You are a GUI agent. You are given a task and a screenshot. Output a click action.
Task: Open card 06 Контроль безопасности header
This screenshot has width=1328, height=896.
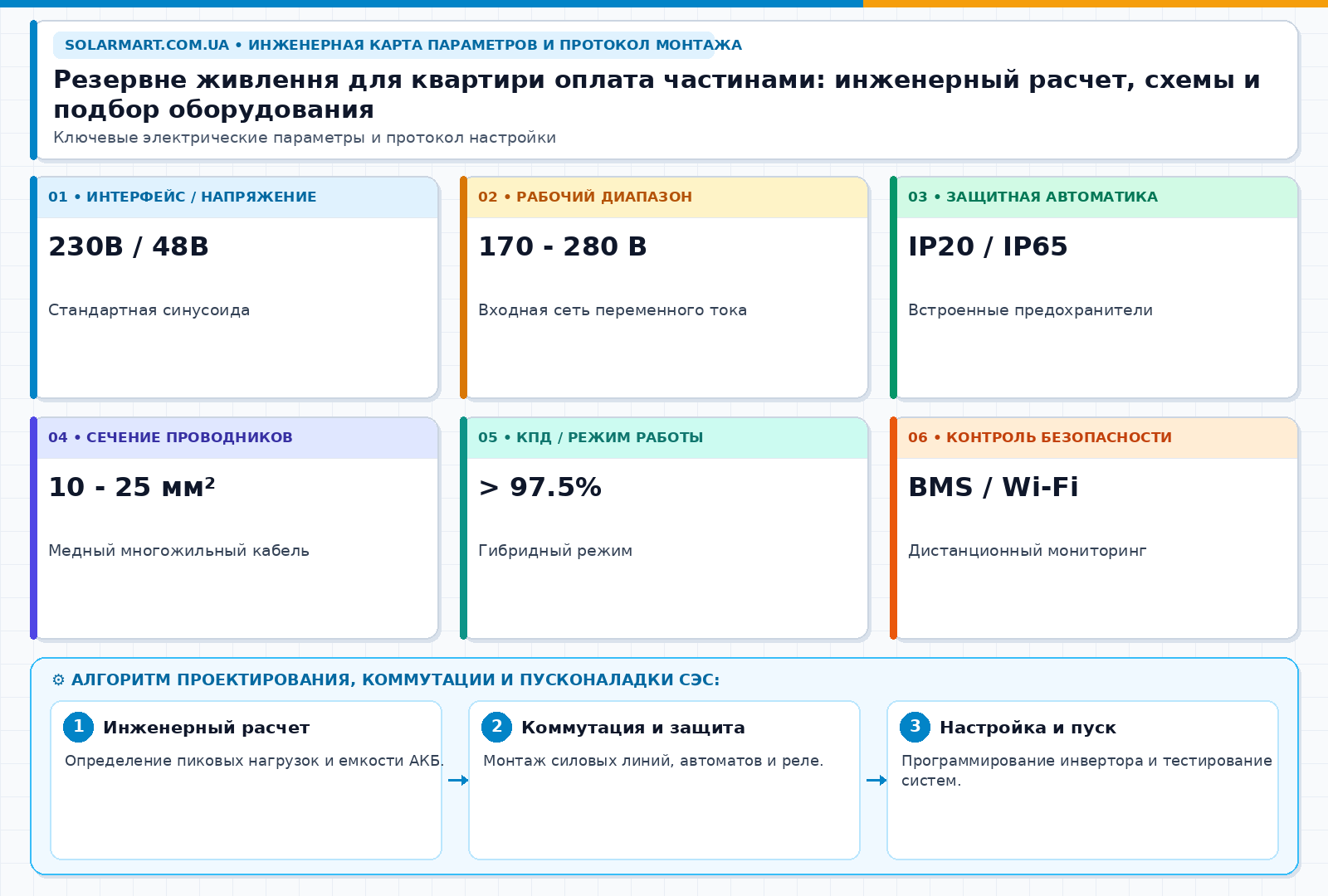(1097, 438)
